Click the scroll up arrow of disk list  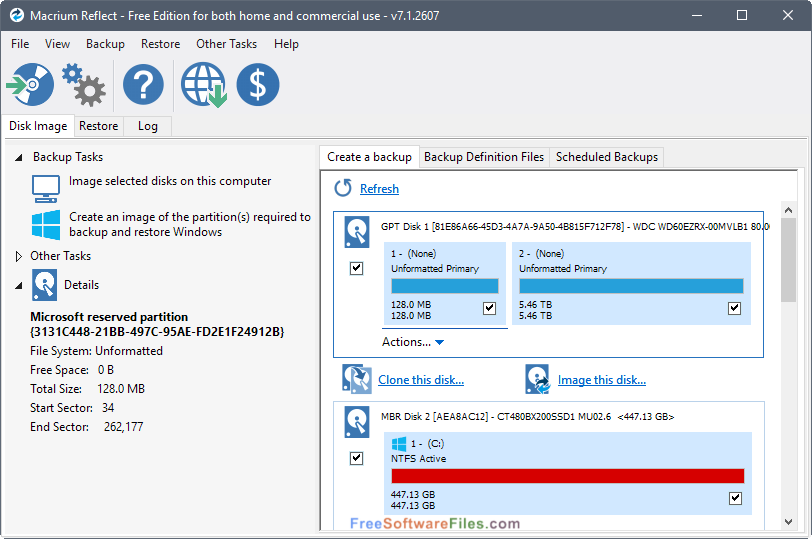[788, 210]
